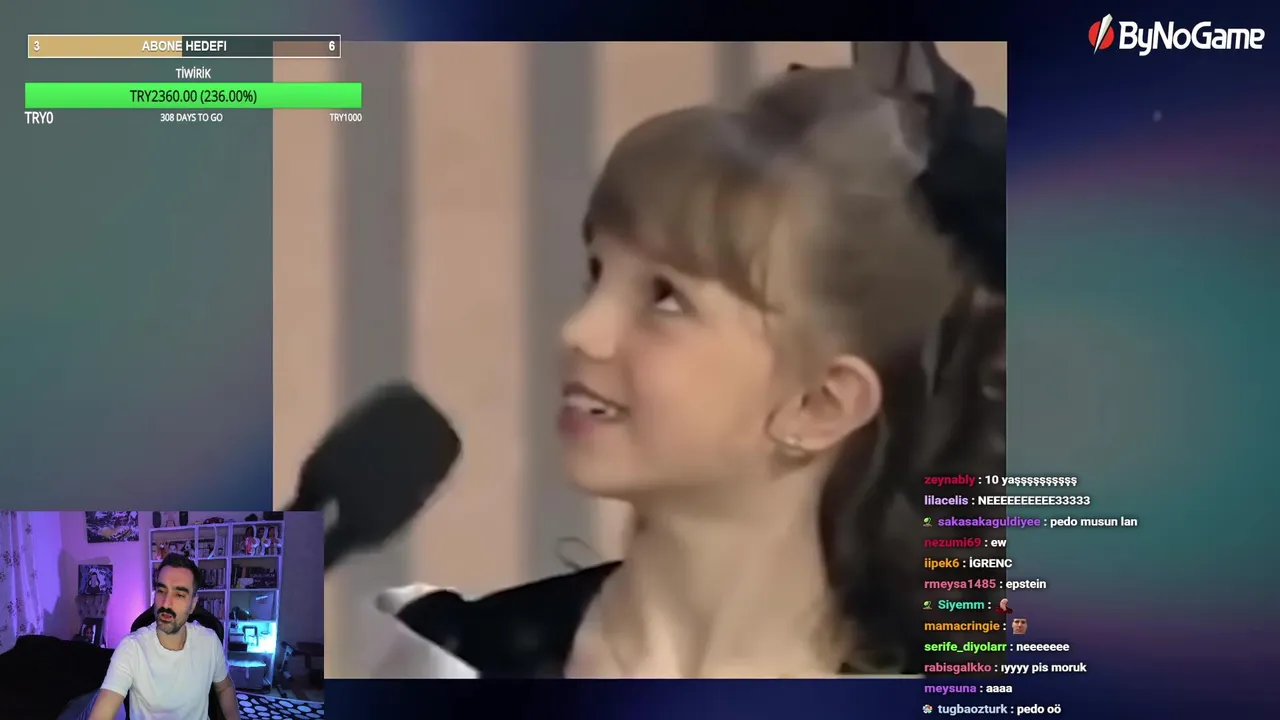This screenshot has width=1280, height=720.
Task: Click the '10 yaşşşşşşşşşş' chat message
Action: point(1030,480)
